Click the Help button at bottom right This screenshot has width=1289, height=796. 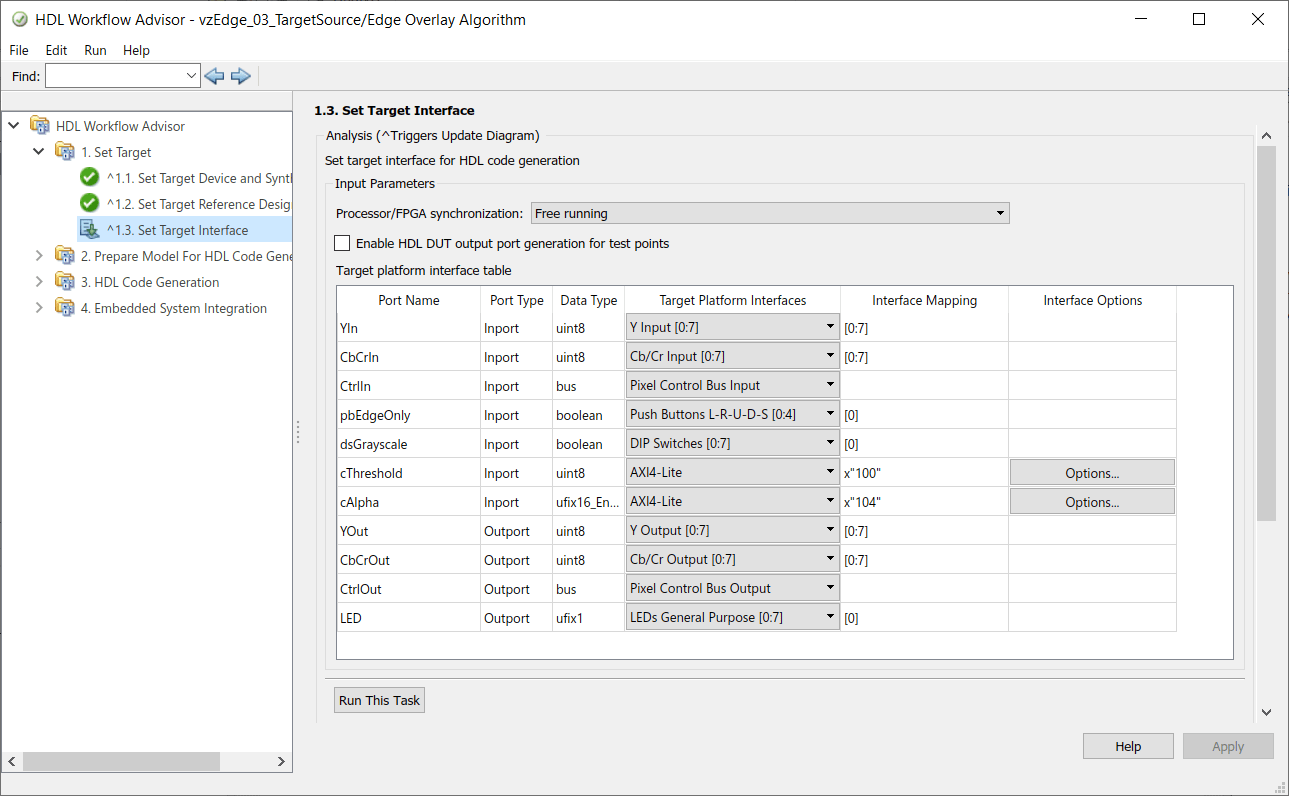pos(1127,746)
